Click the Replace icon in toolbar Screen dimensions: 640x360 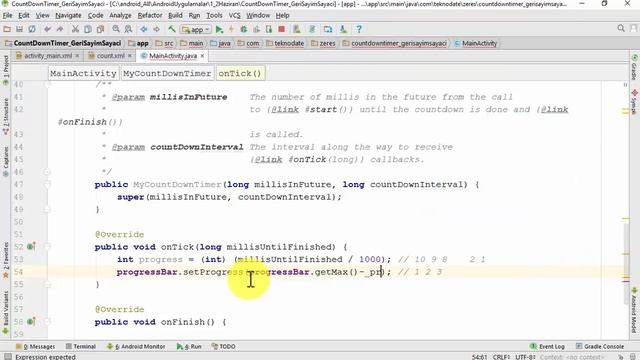128,29
